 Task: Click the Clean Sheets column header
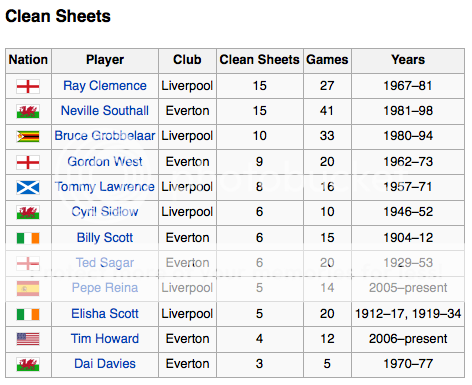point(260,60)
